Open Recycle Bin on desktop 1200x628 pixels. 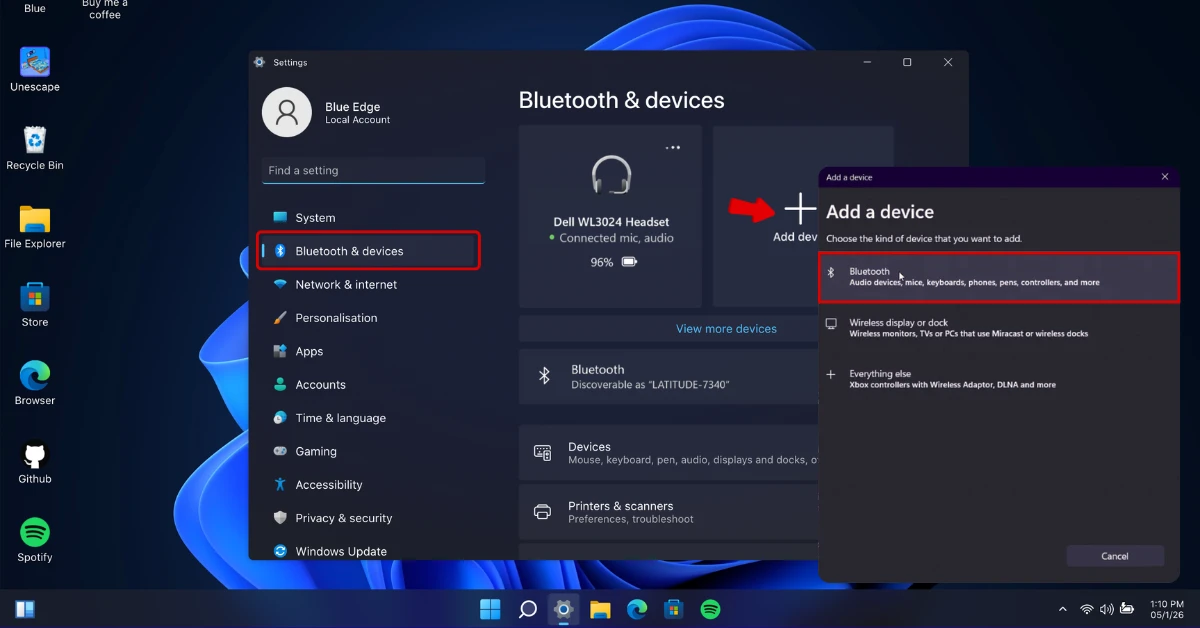click(x=35, y=148)
